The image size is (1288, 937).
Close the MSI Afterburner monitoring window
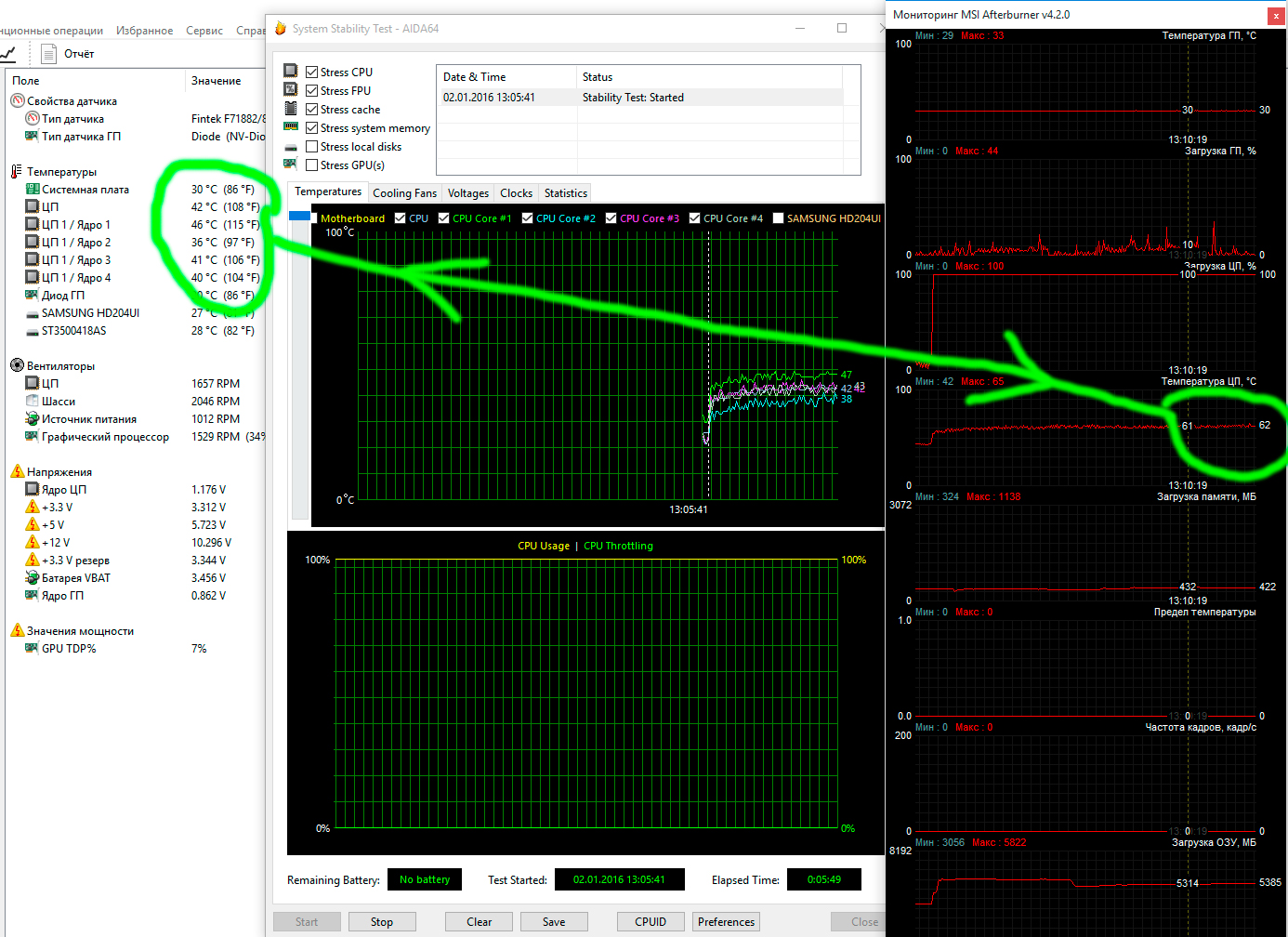pyautogui.click(x=1276, y=16)
